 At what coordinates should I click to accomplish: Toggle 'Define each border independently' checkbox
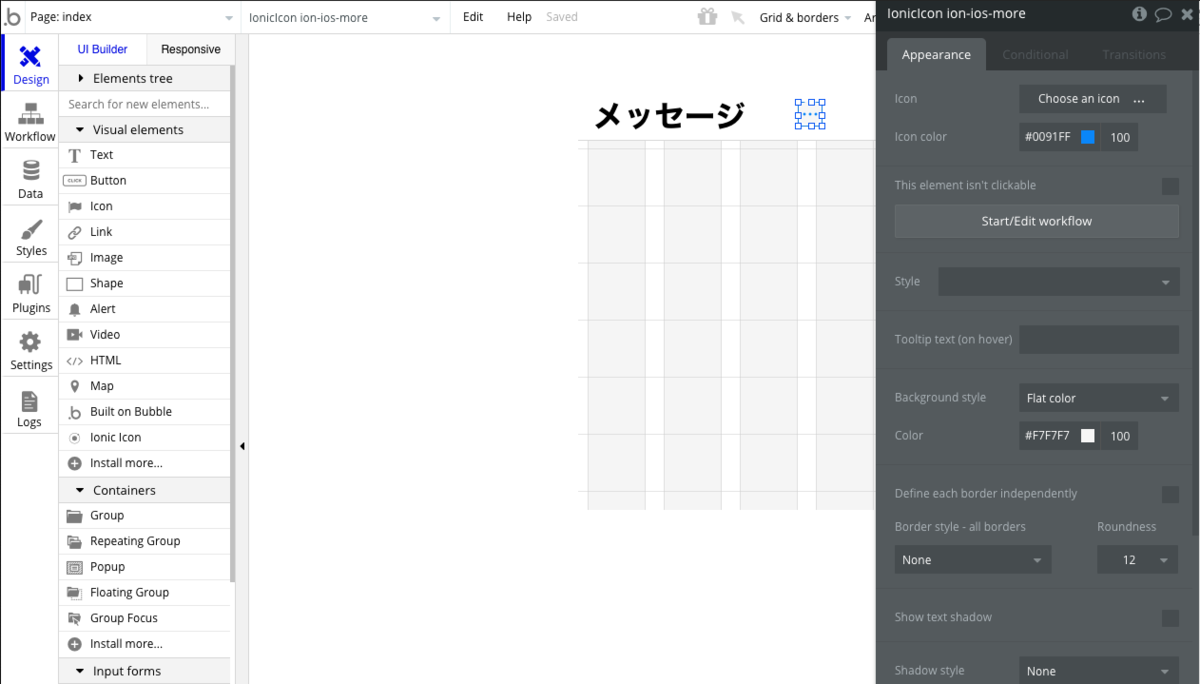point(1170,494)
